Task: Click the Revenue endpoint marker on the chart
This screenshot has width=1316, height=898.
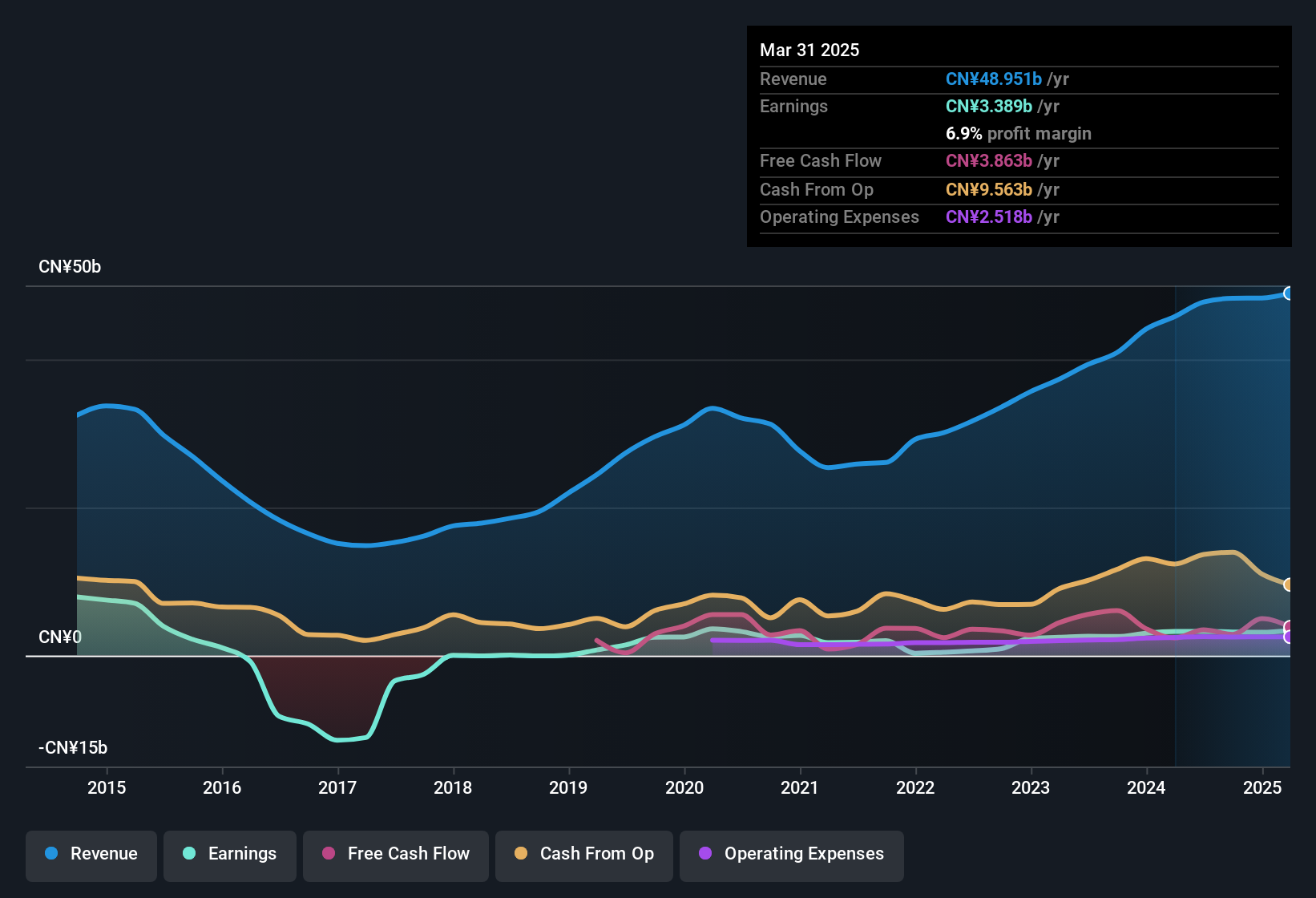Action: click(x=1289, y=293)
